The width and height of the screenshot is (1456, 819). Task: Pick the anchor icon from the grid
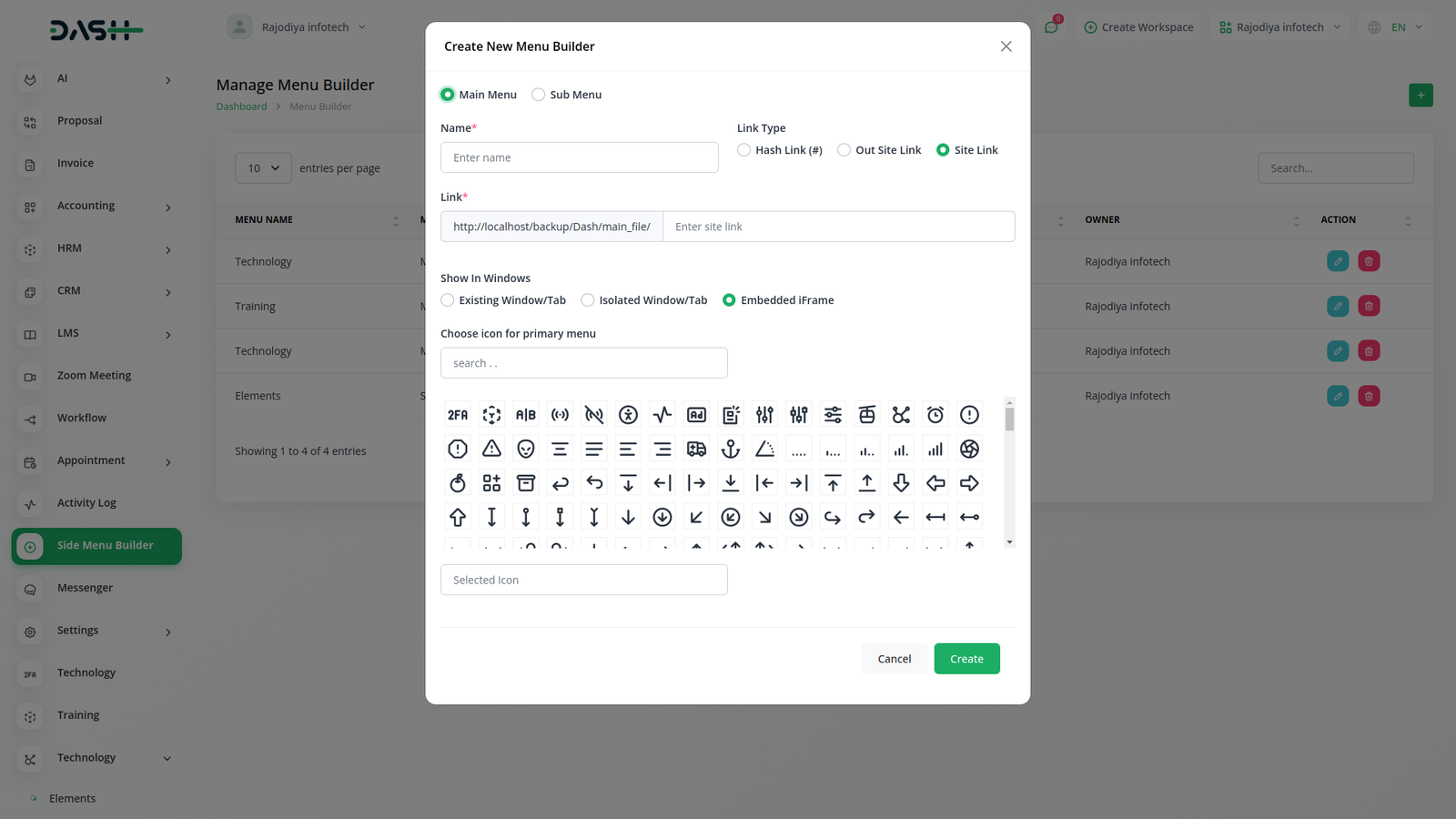731,449
